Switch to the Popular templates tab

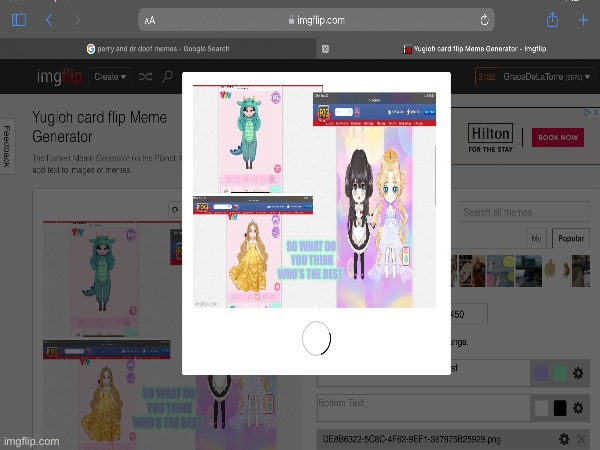571,238
